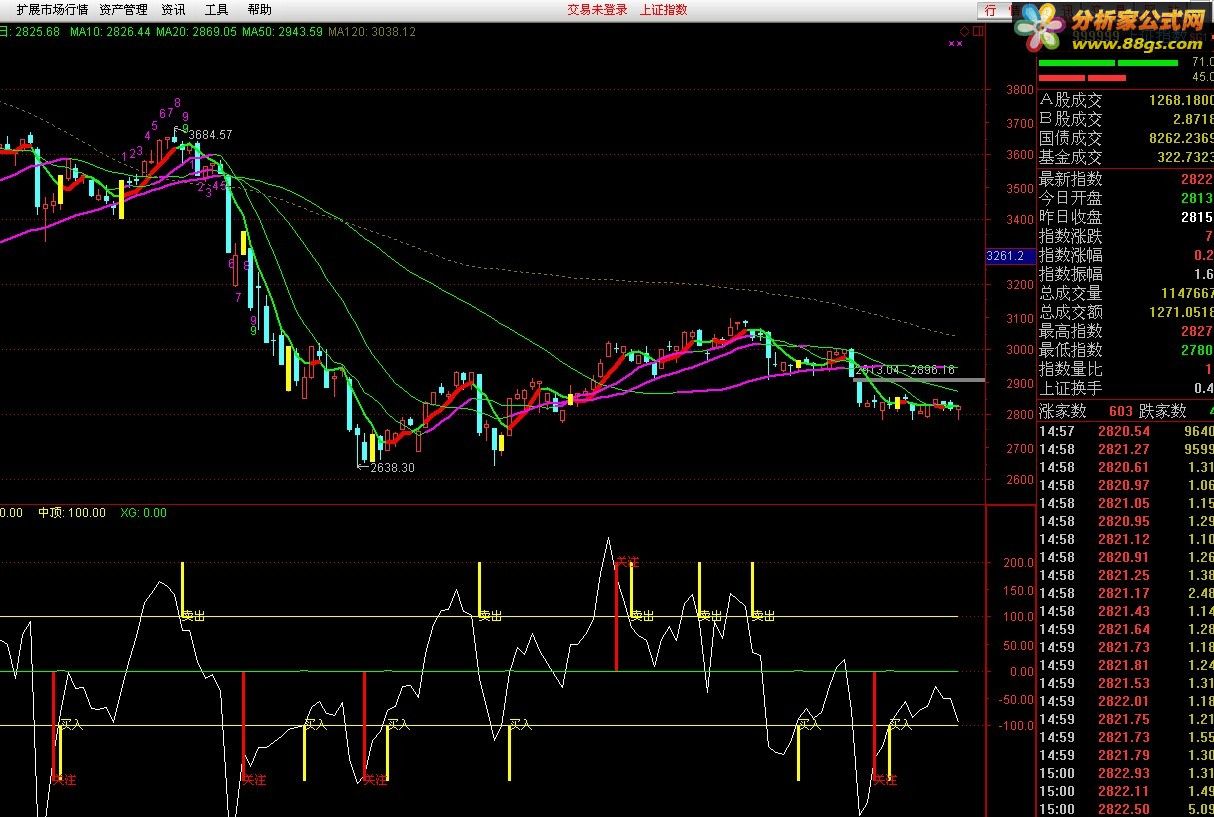Select the 14:57 tick row at 2821.27
1214x817 pixels.
point(1125,449)
